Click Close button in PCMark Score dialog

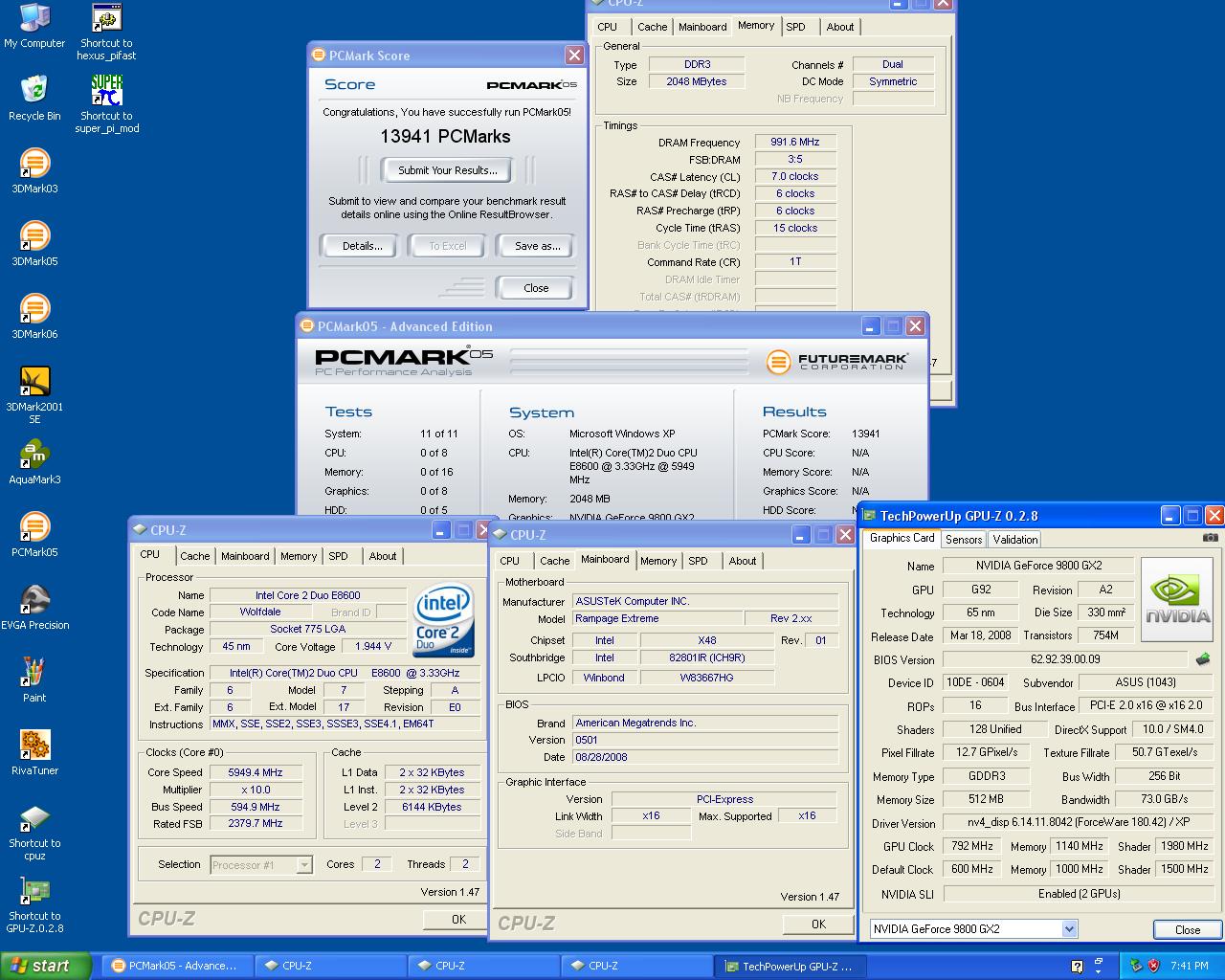536,288
